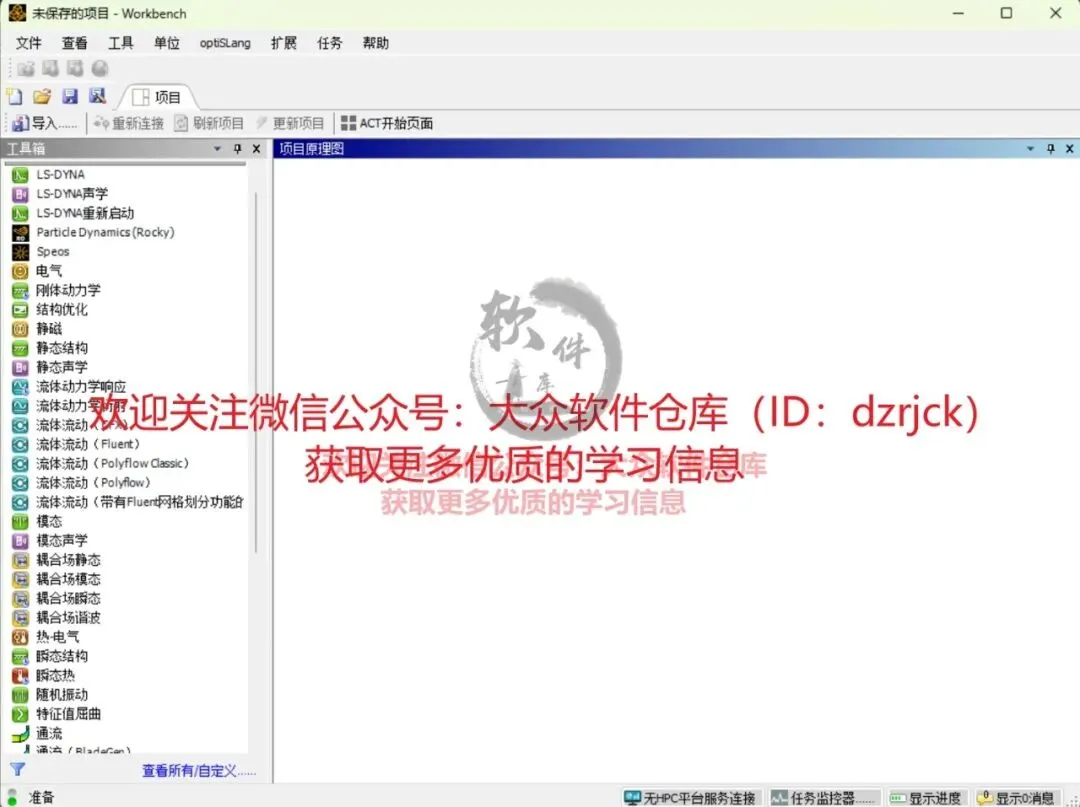This screenshot has height=807, width=1080.
Task: Click the 热-电气 icon
Action: pos(20,638)
